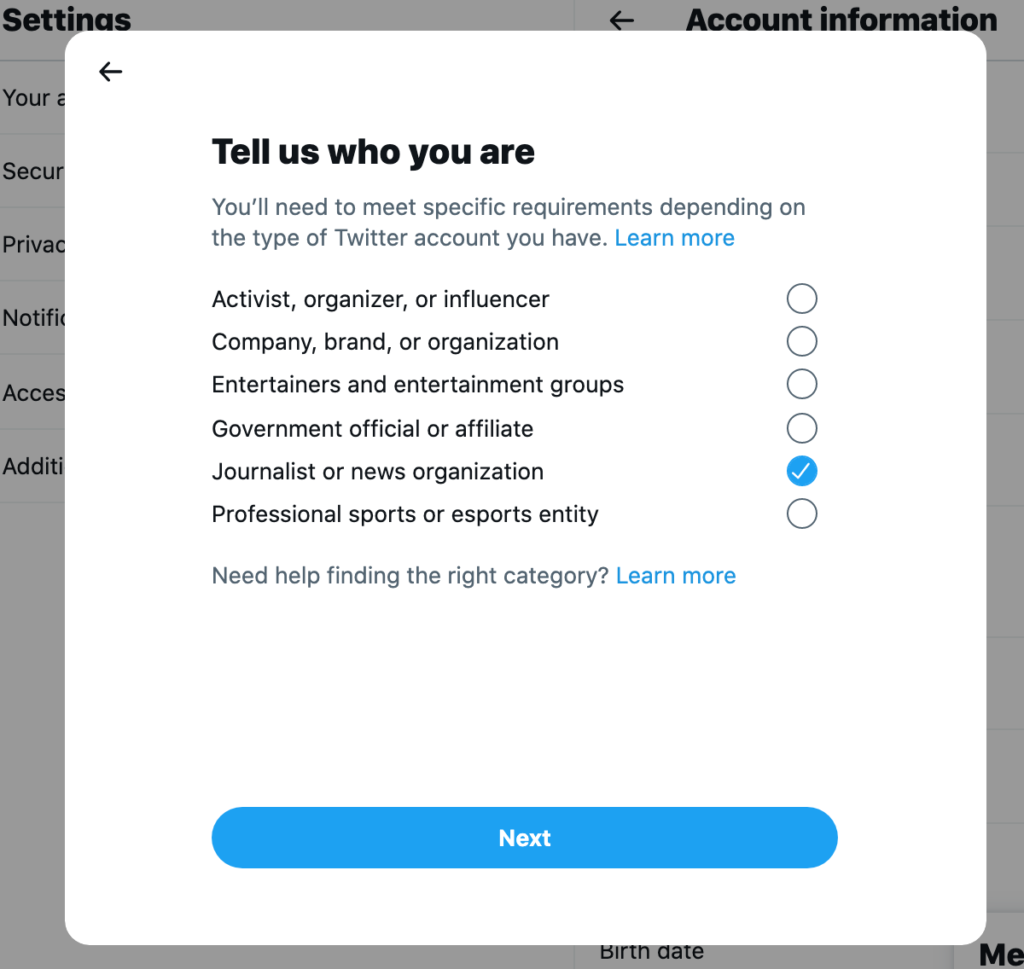Select Activist, organizer, or influencer option
Screen dimensions: 1024x969
click(x=801, y=298)
